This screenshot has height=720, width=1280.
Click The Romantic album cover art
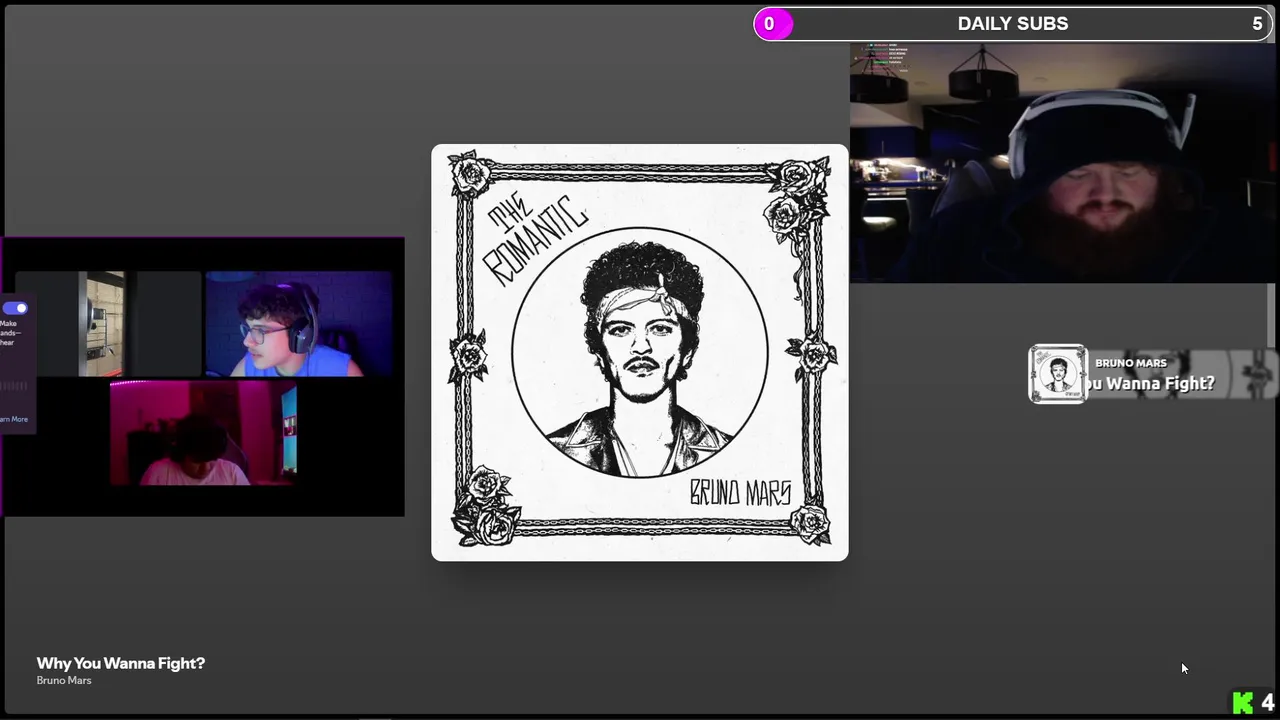pyautogui.click(x=640, y=352)
